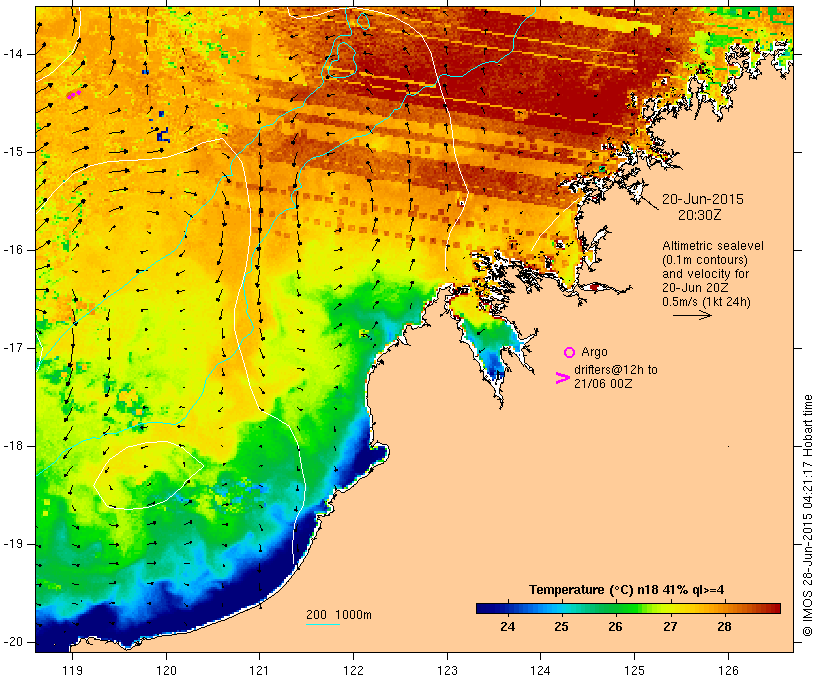Click the magenta Argo circle legend symbol

(569, 353)
